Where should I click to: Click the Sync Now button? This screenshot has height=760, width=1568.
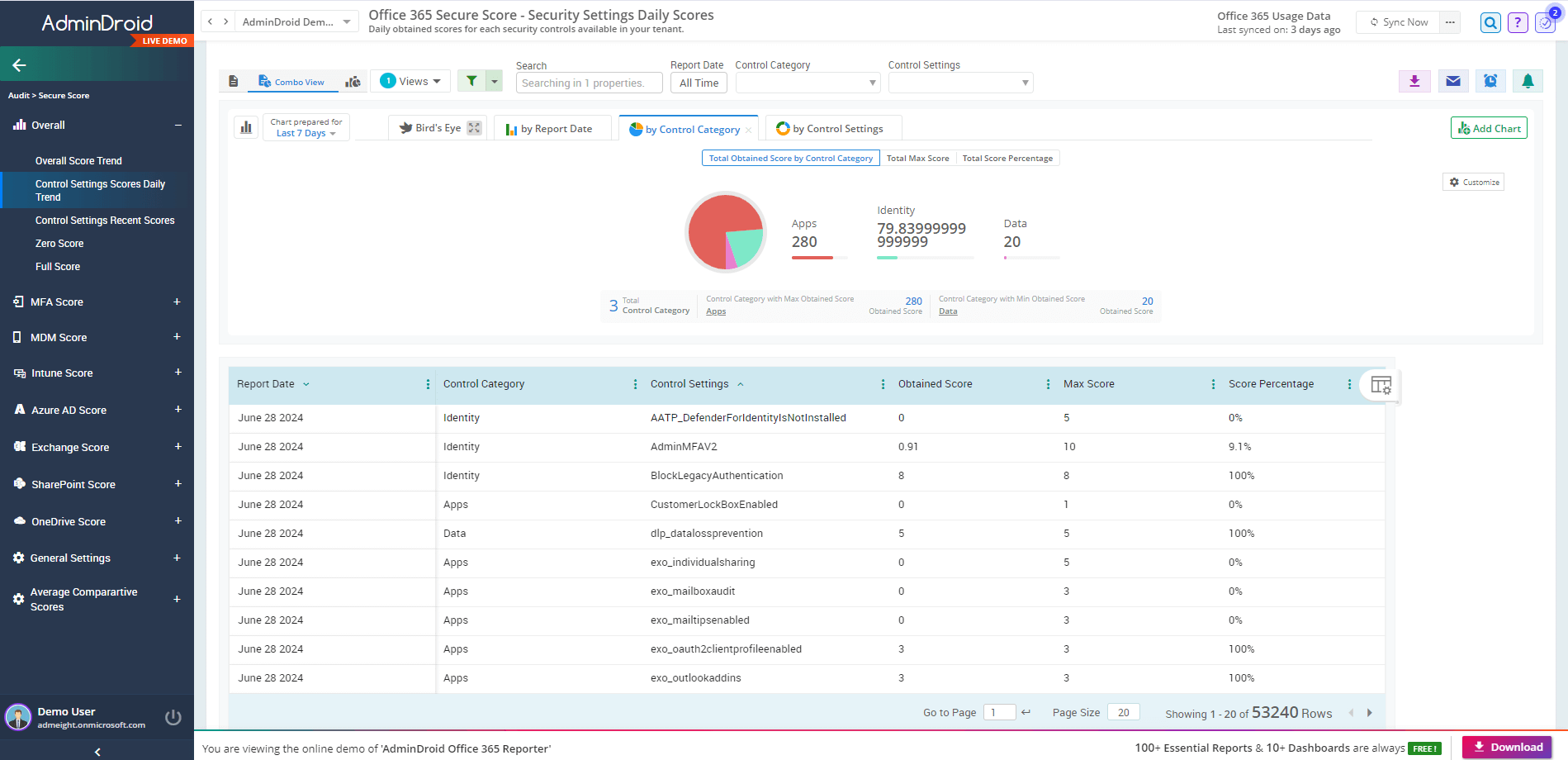coord(1399,22)
